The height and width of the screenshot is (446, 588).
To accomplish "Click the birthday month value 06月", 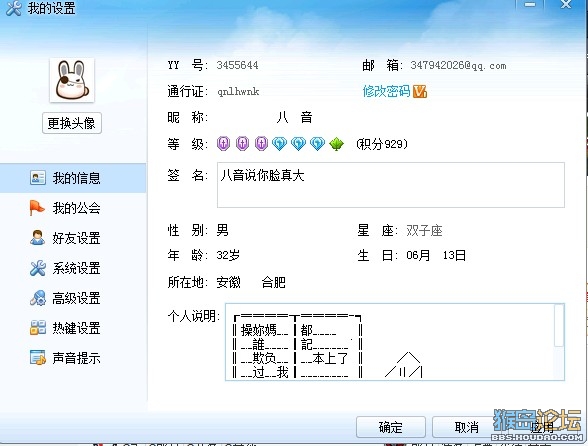I will coord(418,255).
